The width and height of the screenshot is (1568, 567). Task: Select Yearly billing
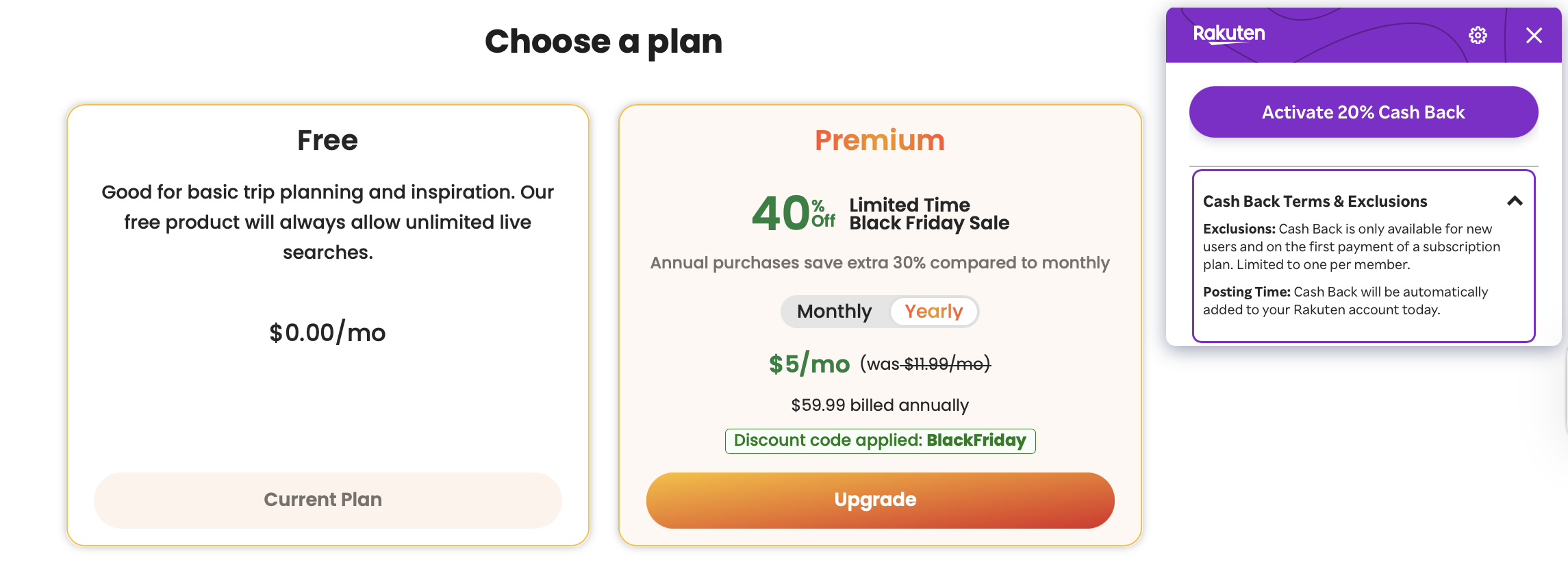tap(934, 311)
